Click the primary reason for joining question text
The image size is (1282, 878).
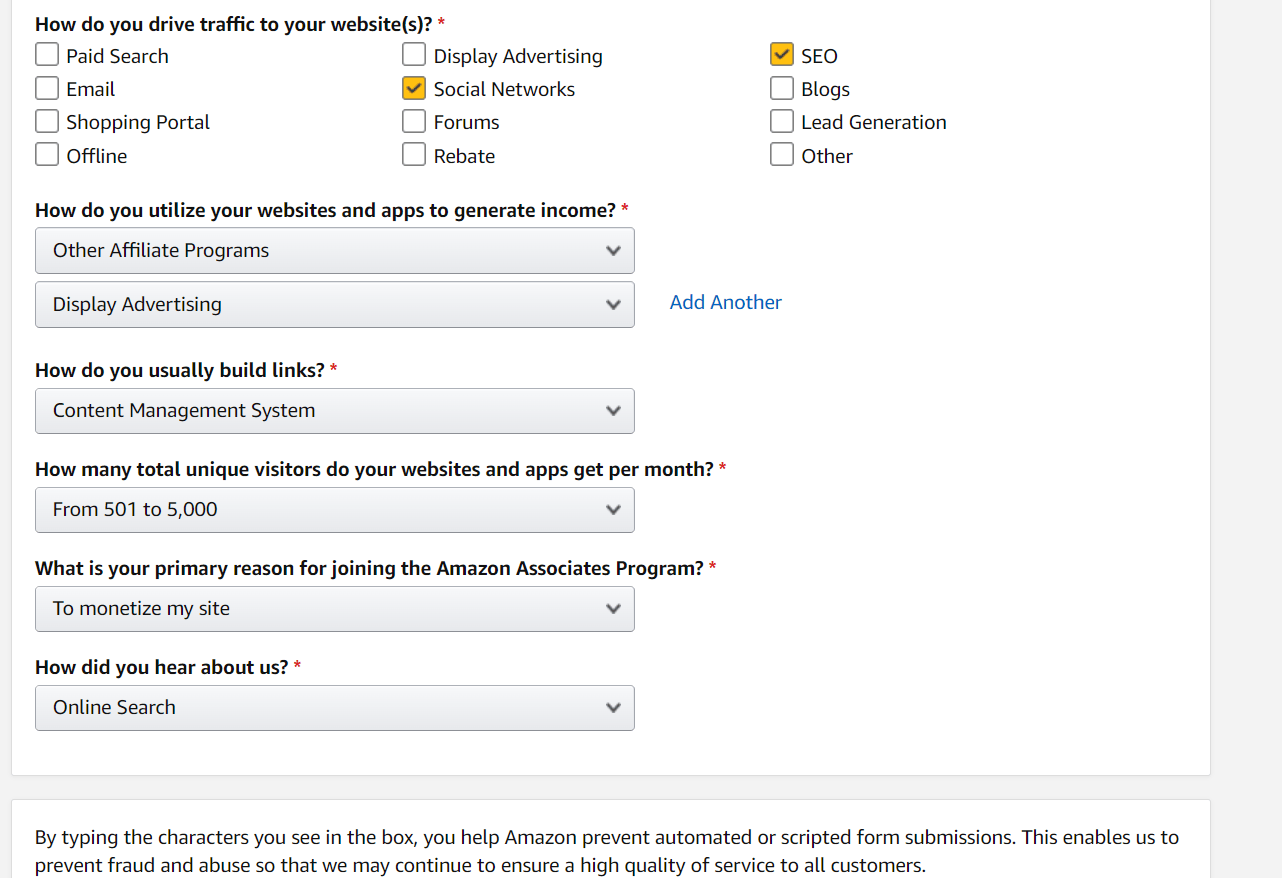tap(369, 568)
